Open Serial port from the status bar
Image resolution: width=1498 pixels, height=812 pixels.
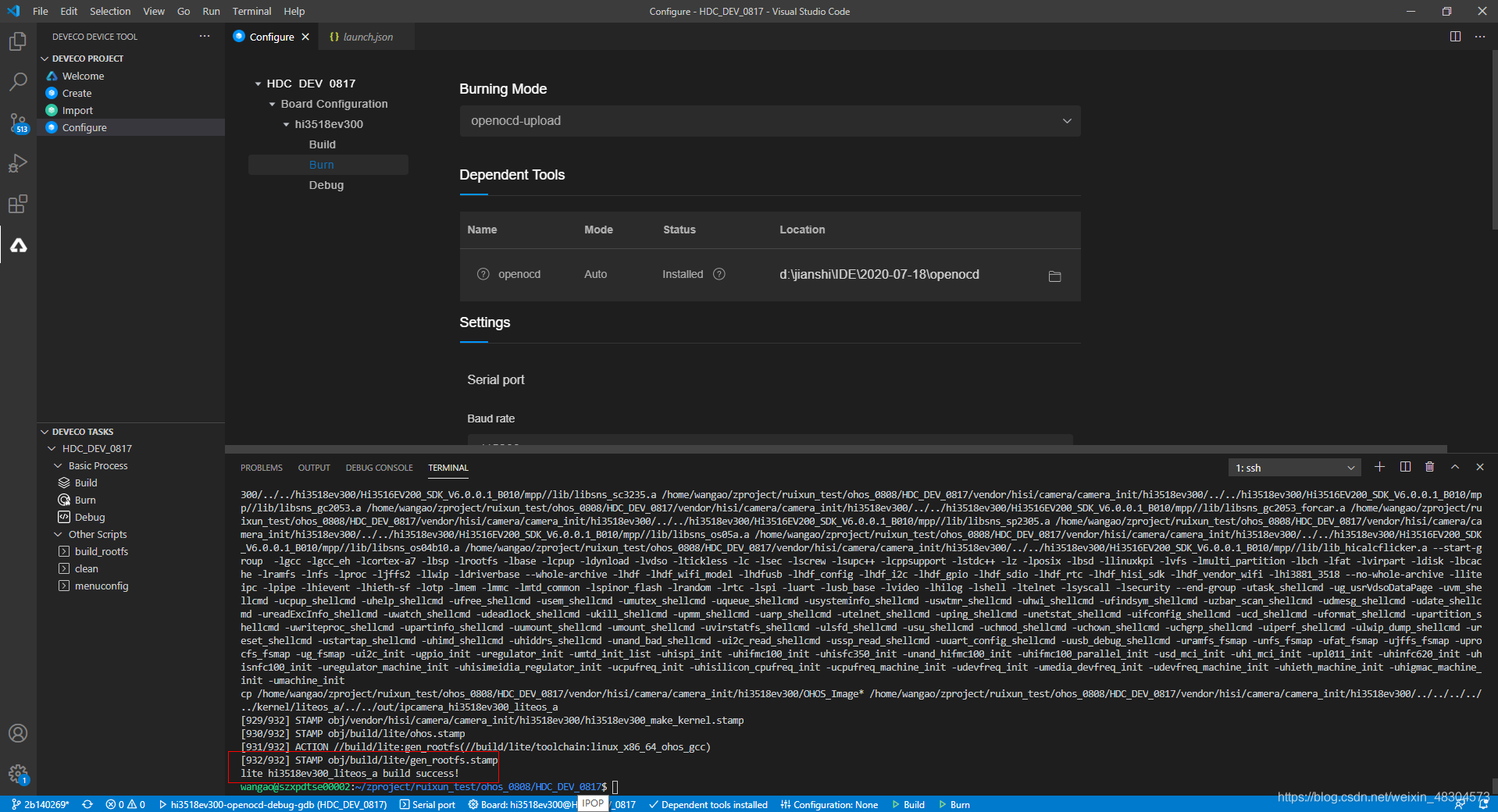click(x=427, y=804)
